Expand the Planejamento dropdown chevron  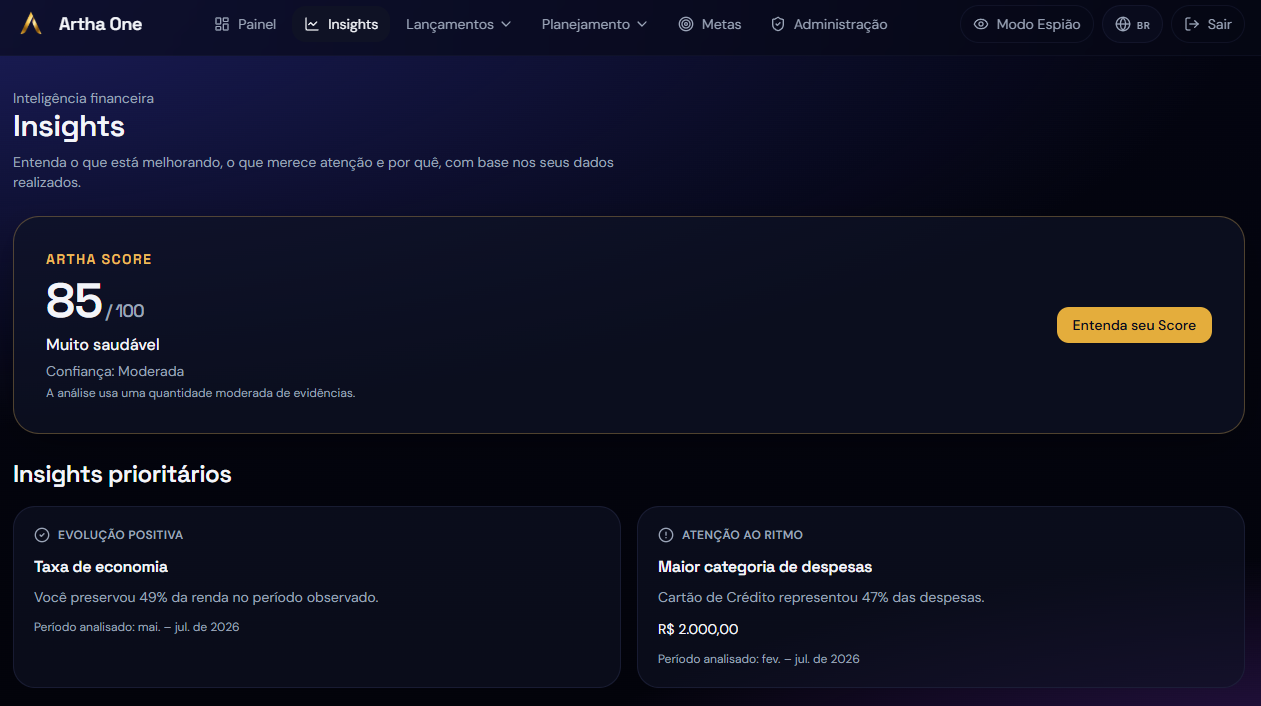642,24
